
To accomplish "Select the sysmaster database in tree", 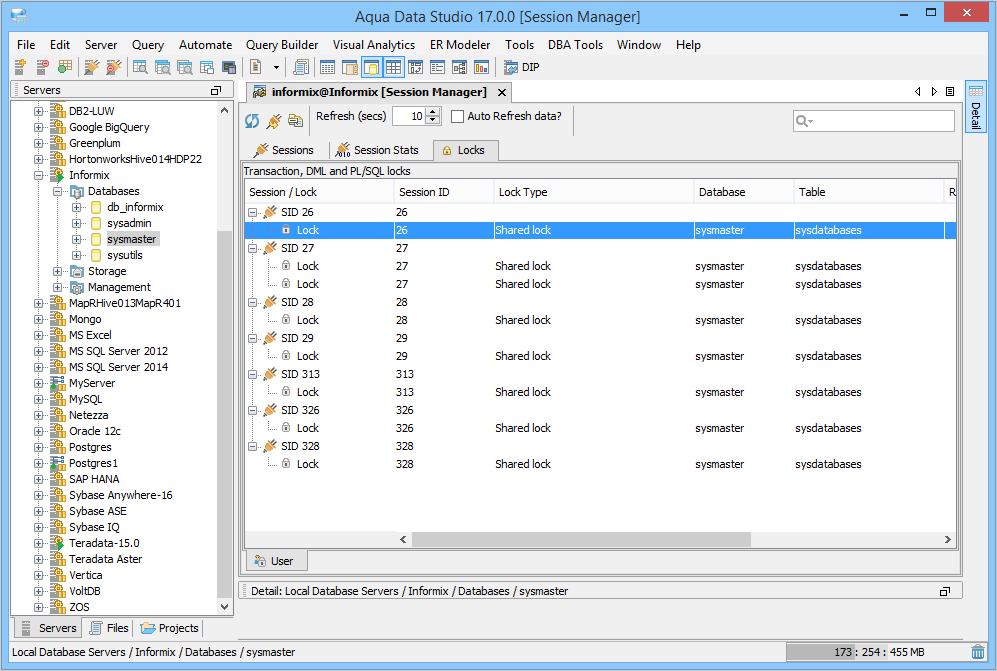I will coord(132,239).
